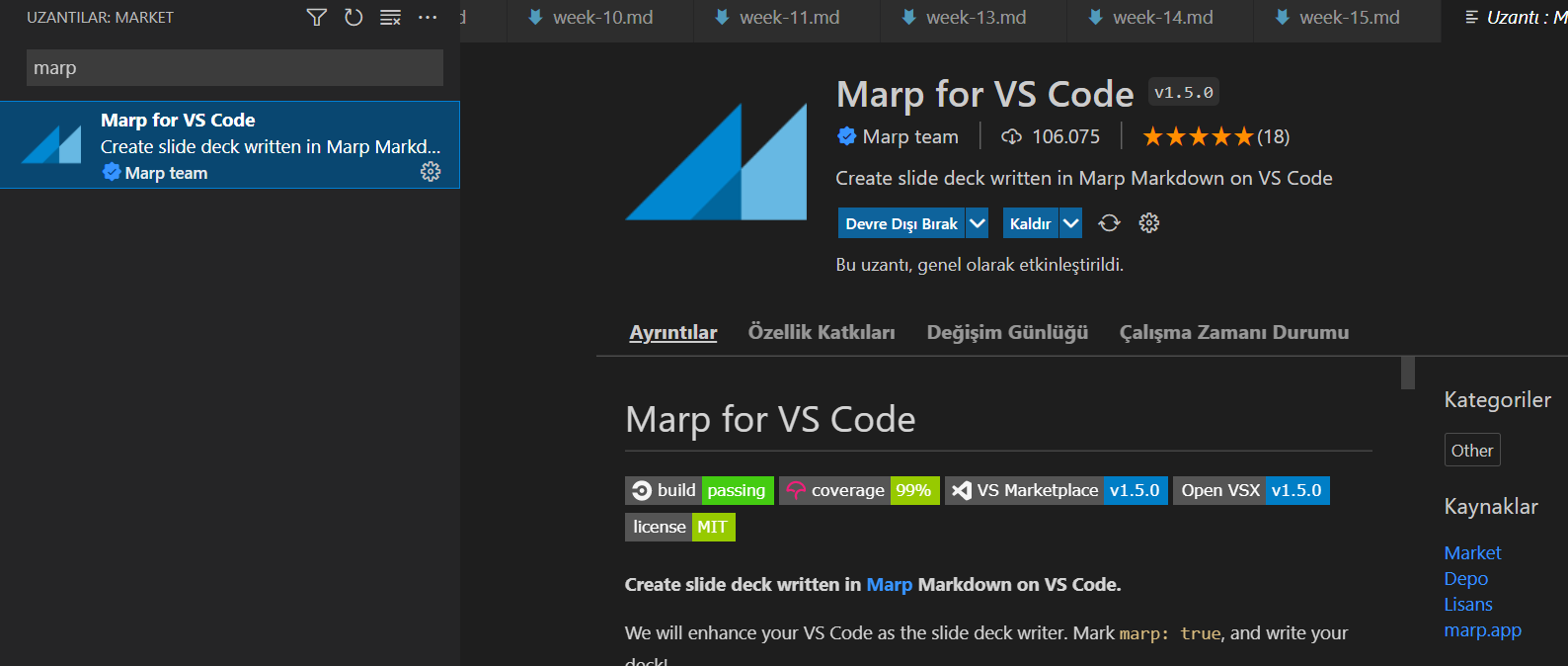This screenshot has height=666, width=1568.
Task: Click the build passing badge
Action: 699,490
